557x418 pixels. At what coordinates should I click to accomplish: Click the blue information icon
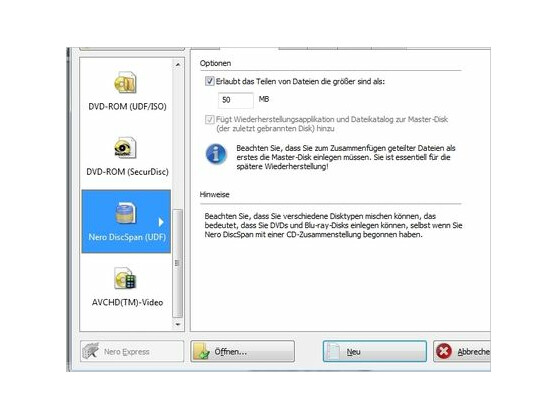(x=216, y=154)
